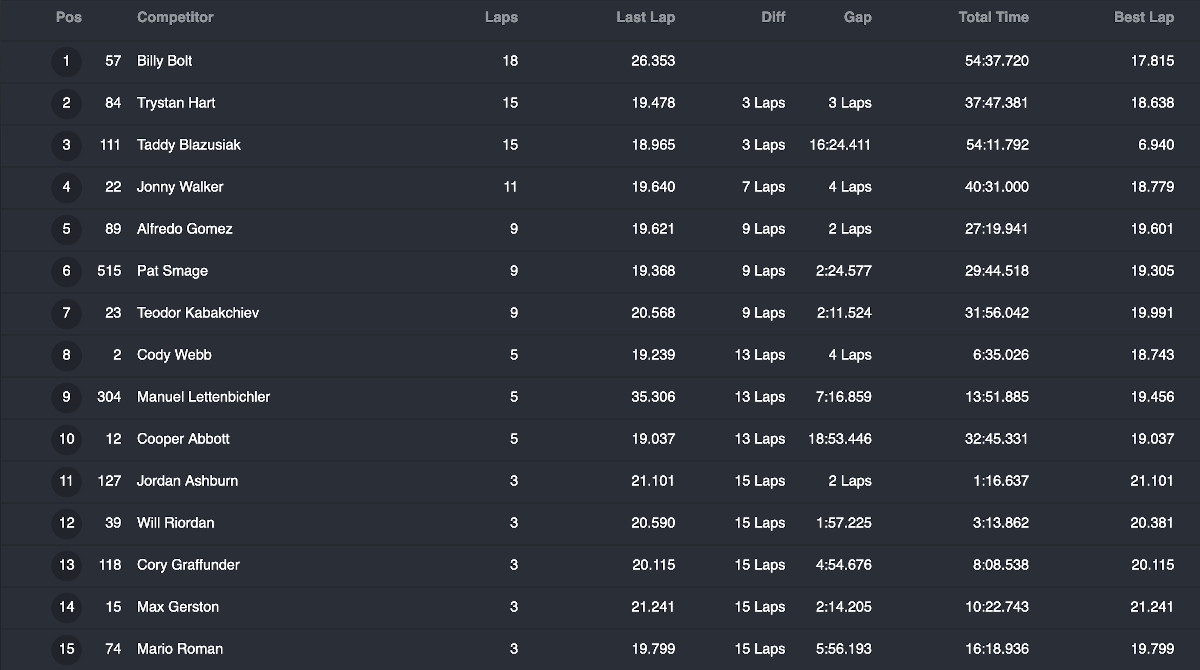Select the Total Time column header
The width and height of the screenshot is (1200, 670).
click(993, 17)
